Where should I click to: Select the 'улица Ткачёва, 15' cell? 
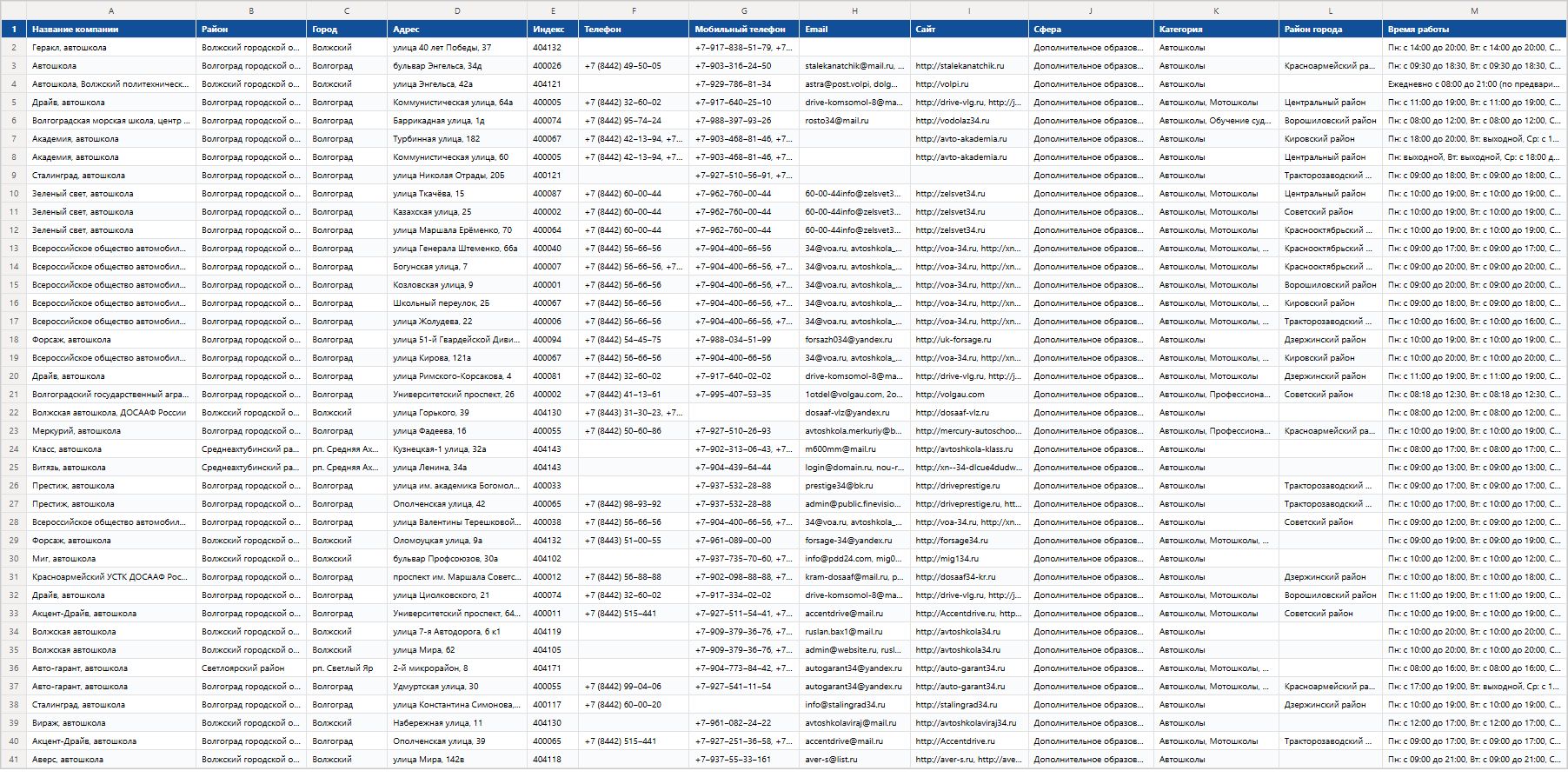pyautogui.click(x=457, y=194)
